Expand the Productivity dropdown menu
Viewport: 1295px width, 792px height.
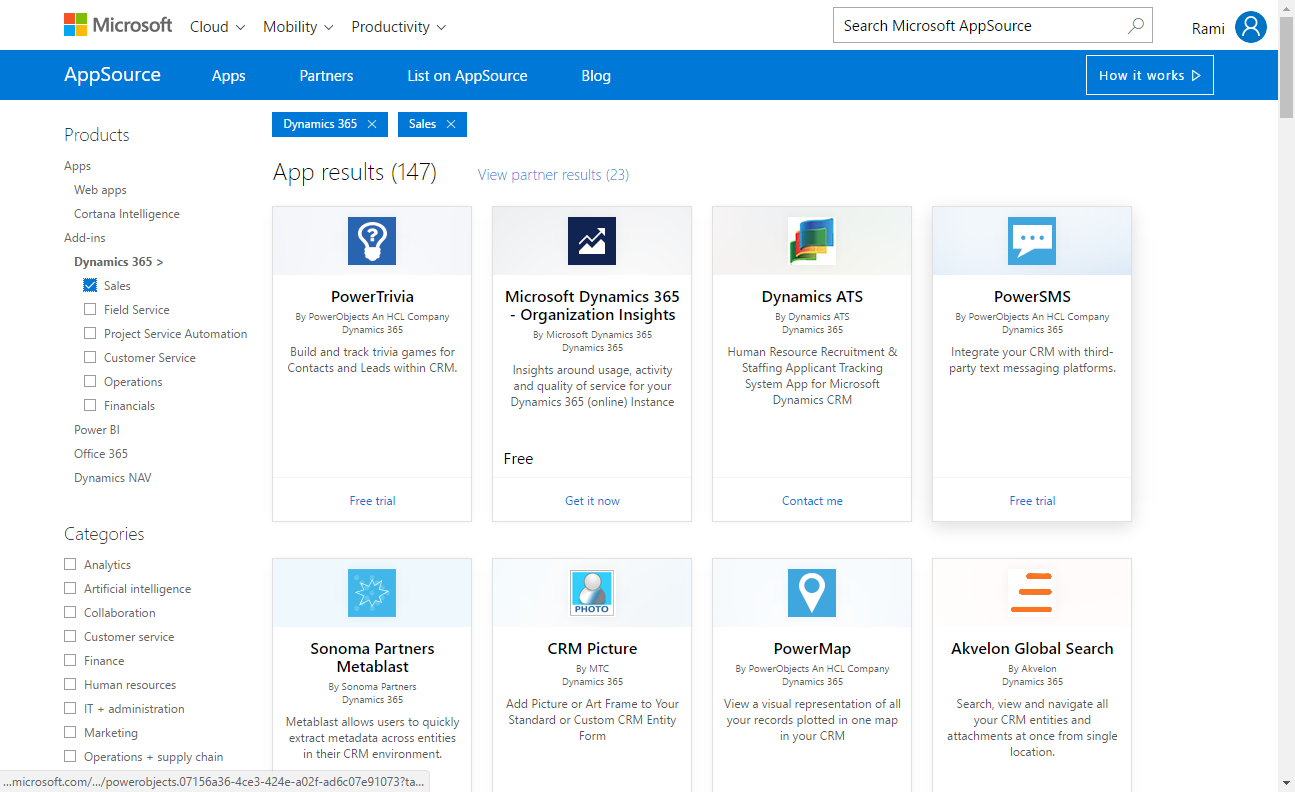pos(398,27)
